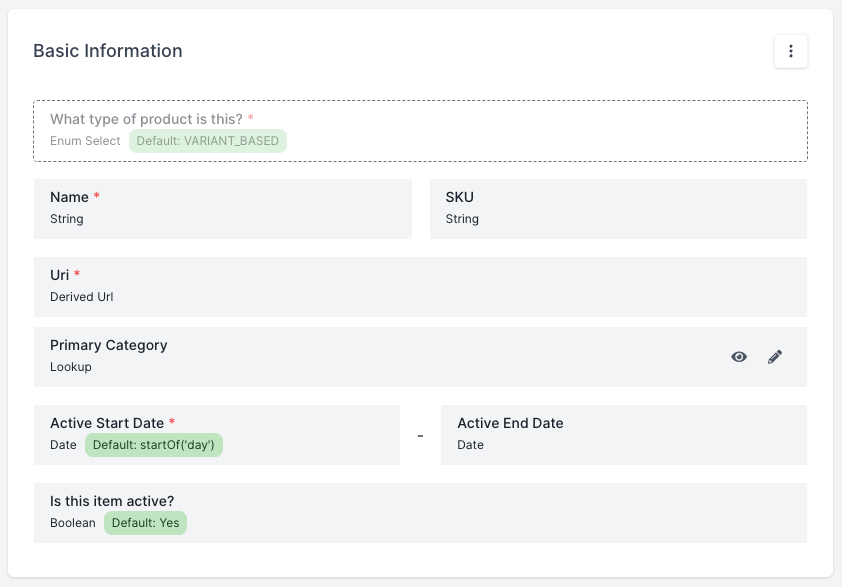Click the Primary Category label text

coord(108,345)
